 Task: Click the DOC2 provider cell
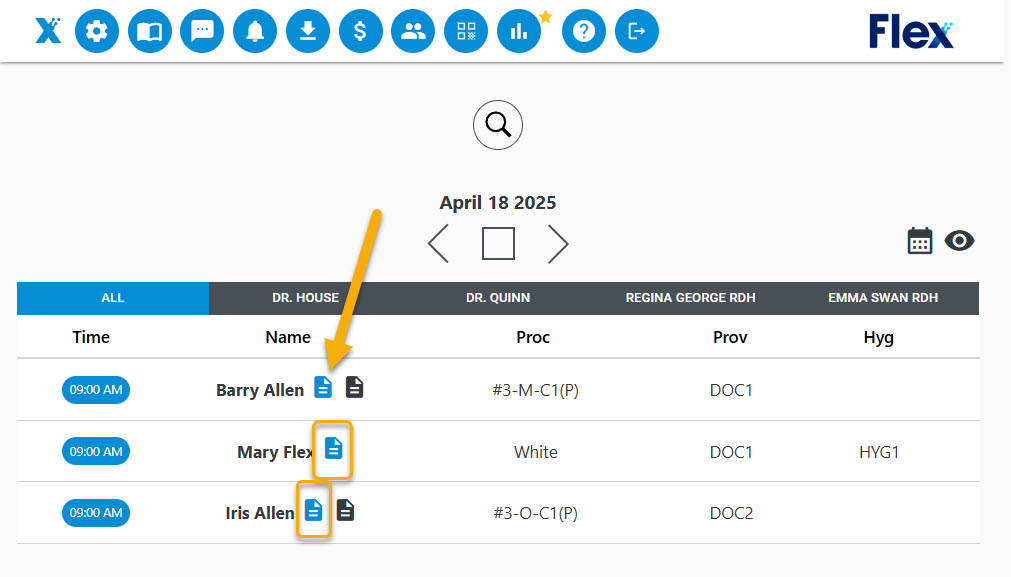[x=731, y=513]
